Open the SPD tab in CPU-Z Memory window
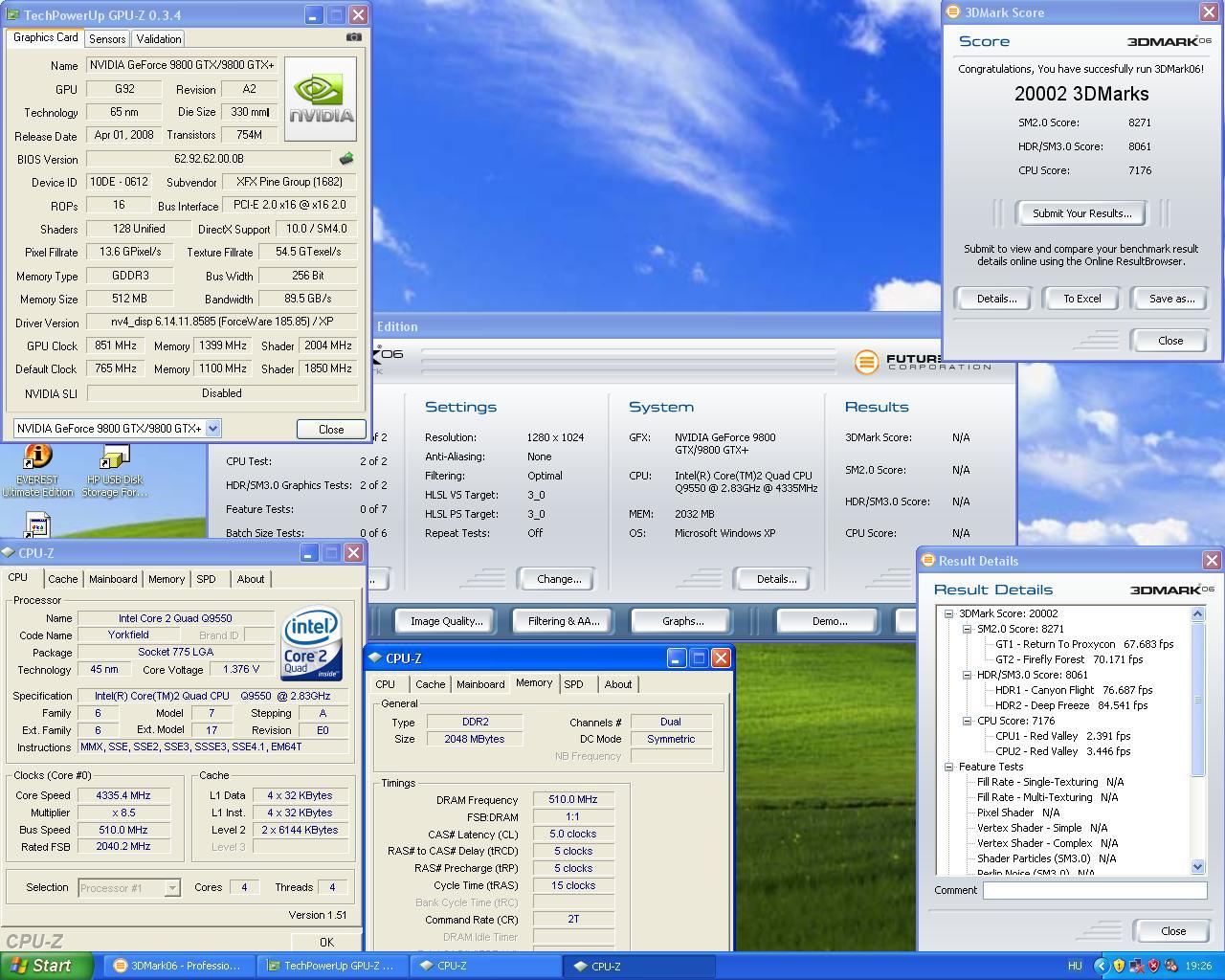Viewport: 1225px width, 980px height. 573,684
